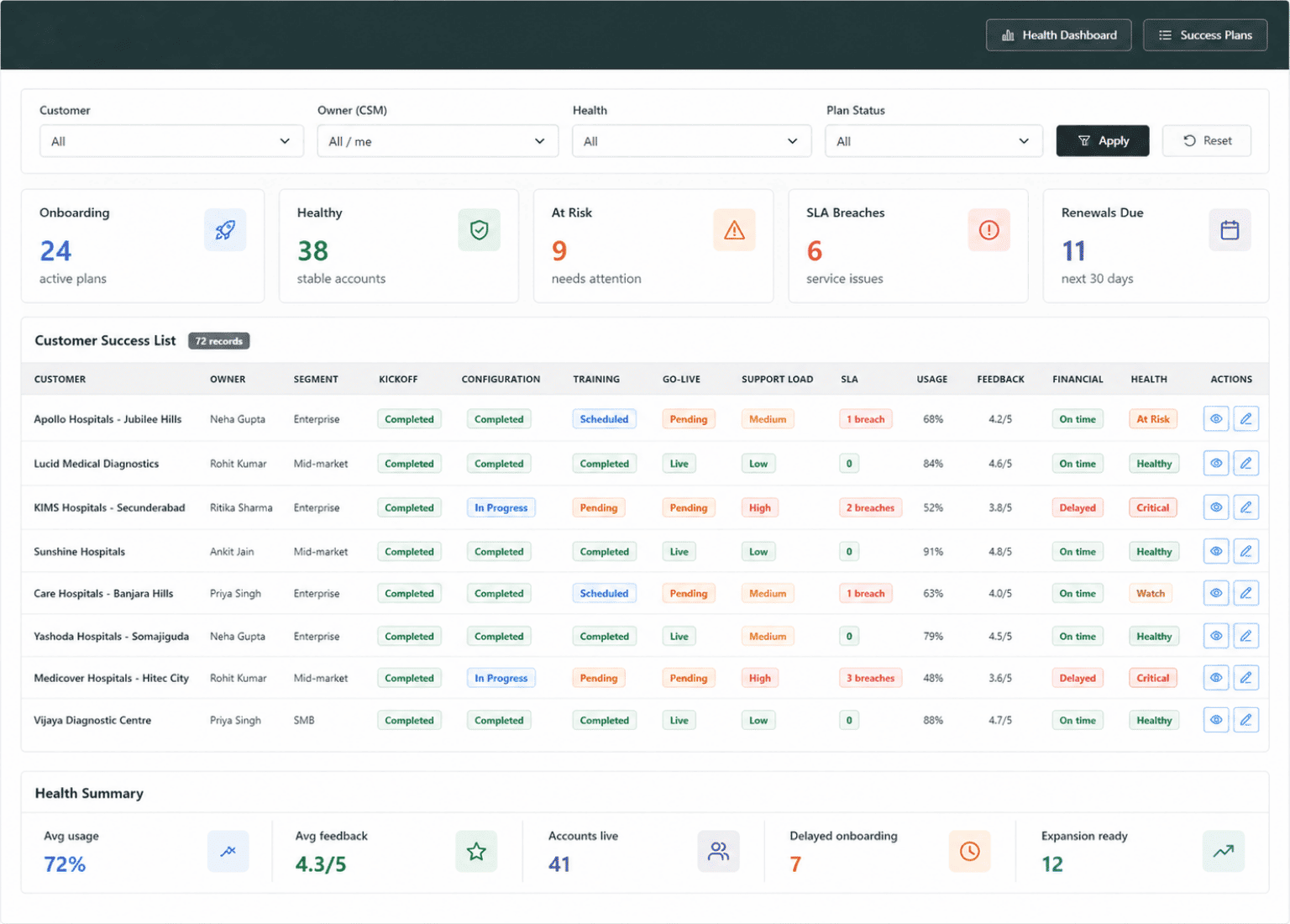Click owner name Ankit Jain
Image resolution: width=1290 pixels, height=924 pixels.
pyautogui.click(x=232, y=552)
